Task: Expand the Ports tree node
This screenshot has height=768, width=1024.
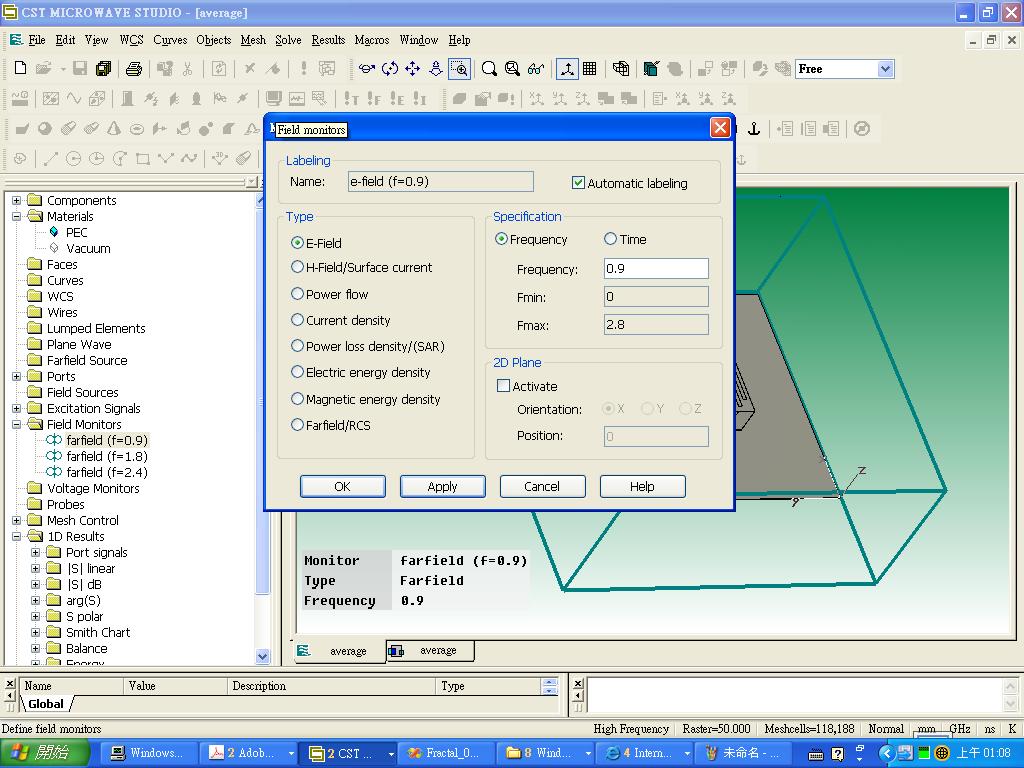Action: (x=16, y=376)
